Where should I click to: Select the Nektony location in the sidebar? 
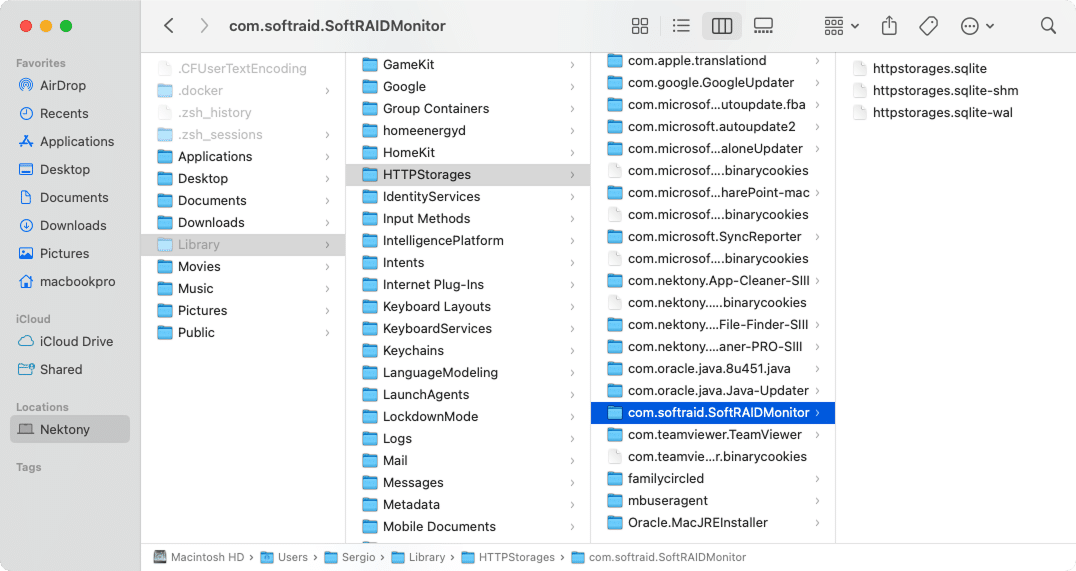(70, 430)
